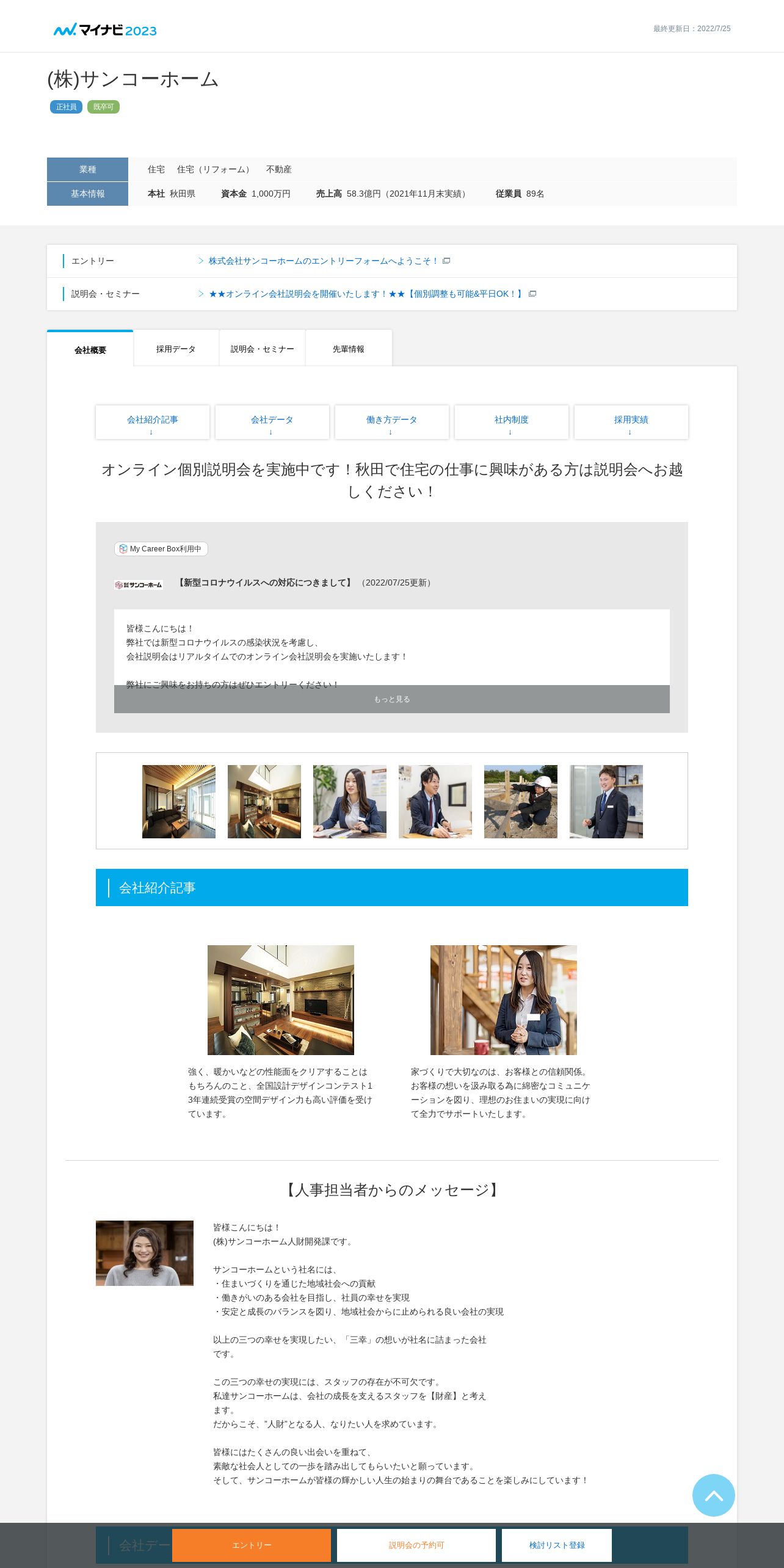Open the dark interior room thumbnail in gallery
The image size is (784, 1568).
click(x=264, y=801)
